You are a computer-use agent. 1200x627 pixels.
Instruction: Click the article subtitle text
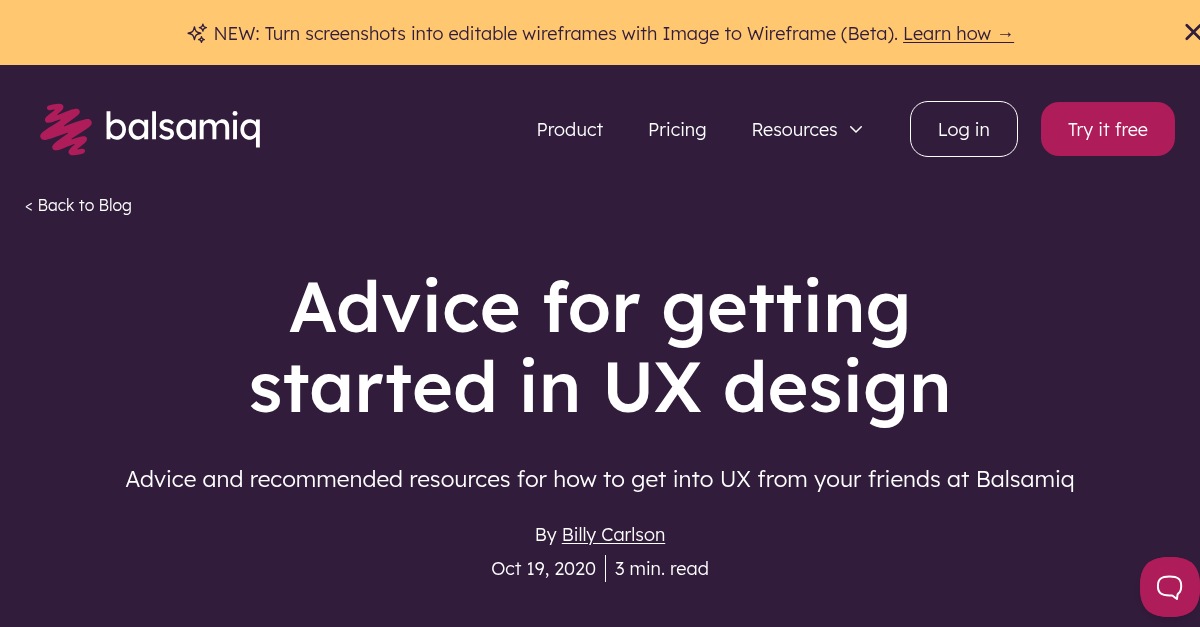click(600, 479)
